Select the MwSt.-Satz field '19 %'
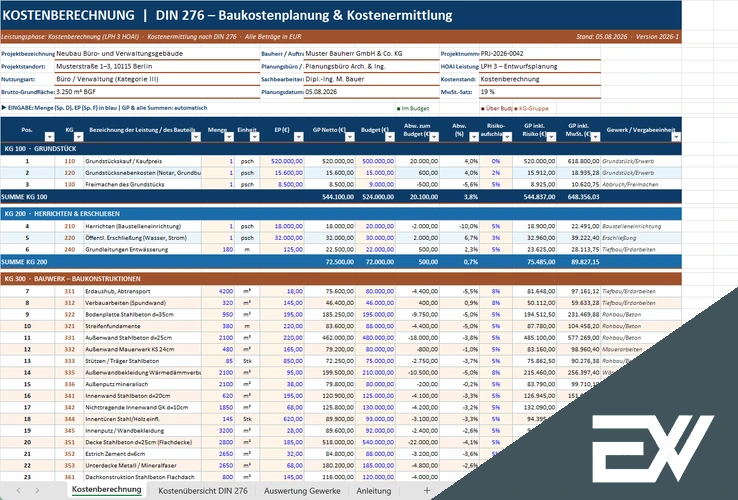The width and height of the screenshot is (738, 500). coord(540,92)
